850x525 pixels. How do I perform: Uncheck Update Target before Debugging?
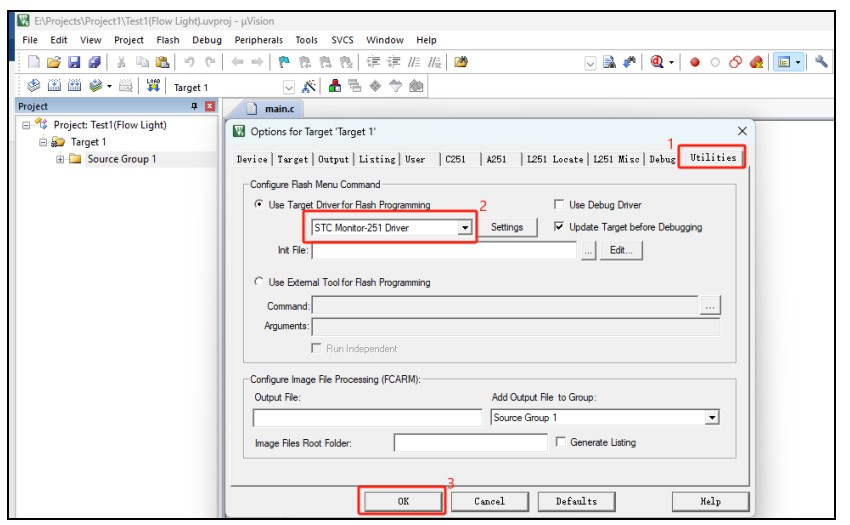pyautogui.click(x=559, y=227)
